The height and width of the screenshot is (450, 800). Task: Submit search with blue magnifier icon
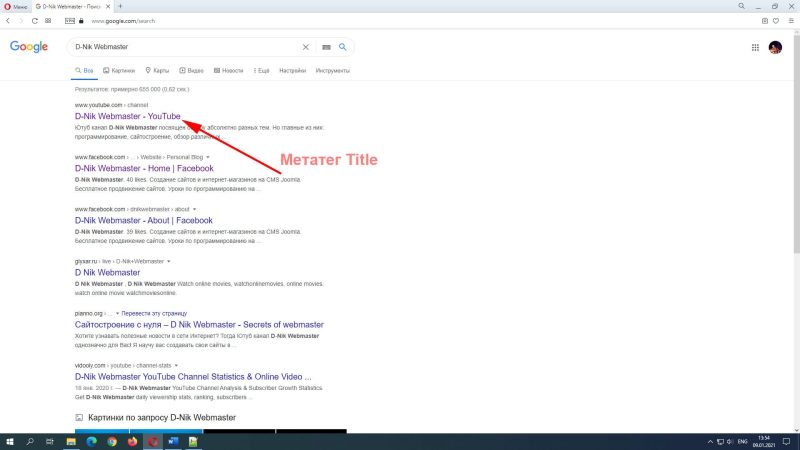click(343, 47)
